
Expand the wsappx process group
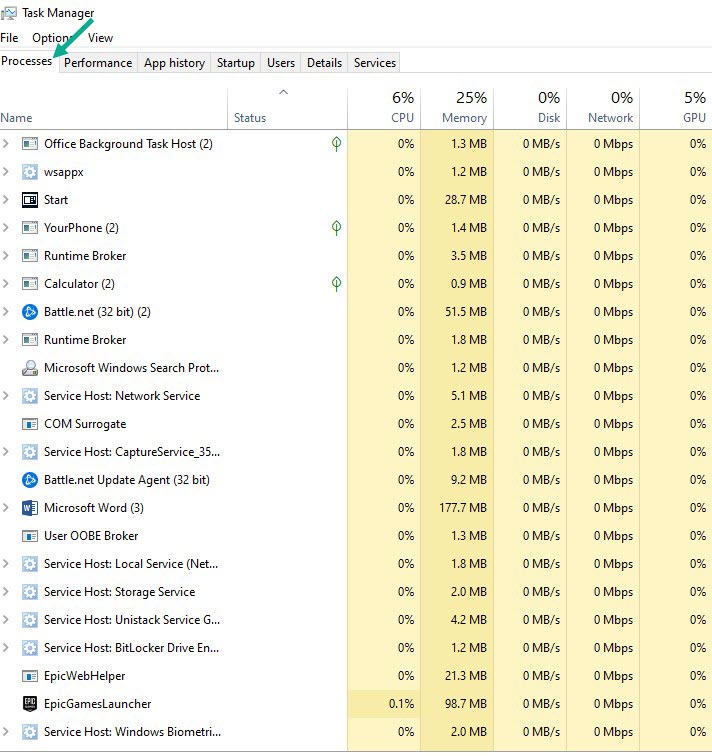click(6, 172)
